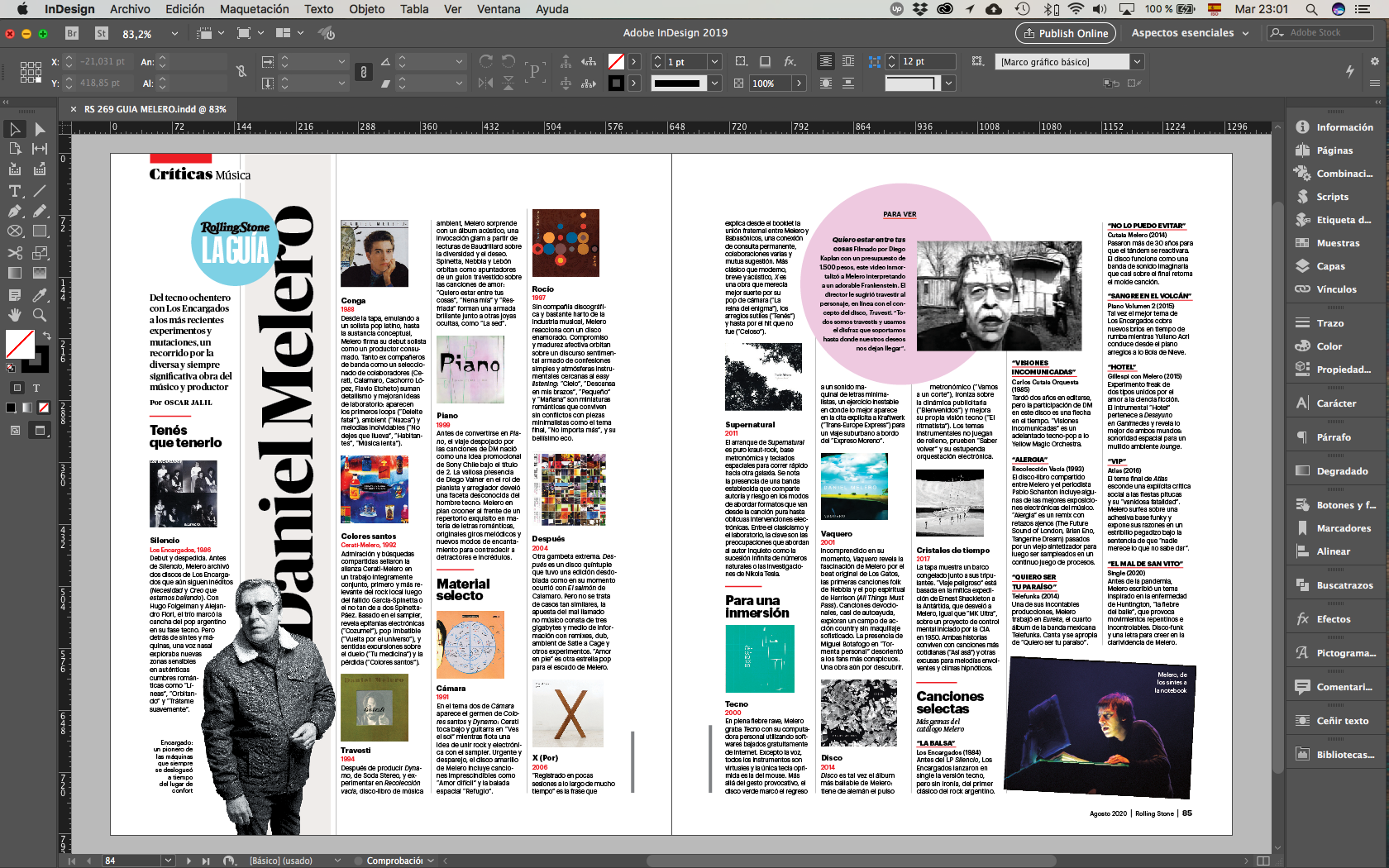Image resolution: width=1389 pixels, height=868 pixels.
Task: Expand screen mode dropdown arrow
Action: [260, 33]
